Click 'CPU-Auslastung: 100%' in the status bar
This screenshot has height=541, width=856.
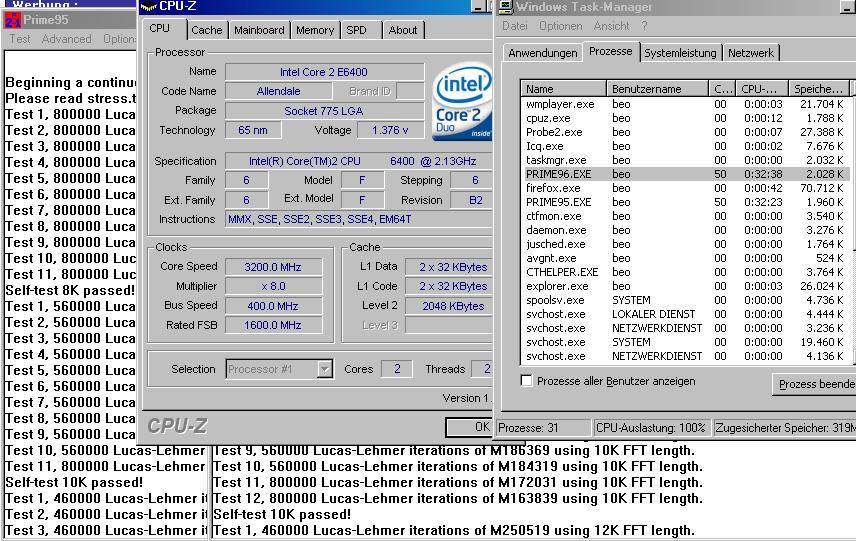[651, 427]
